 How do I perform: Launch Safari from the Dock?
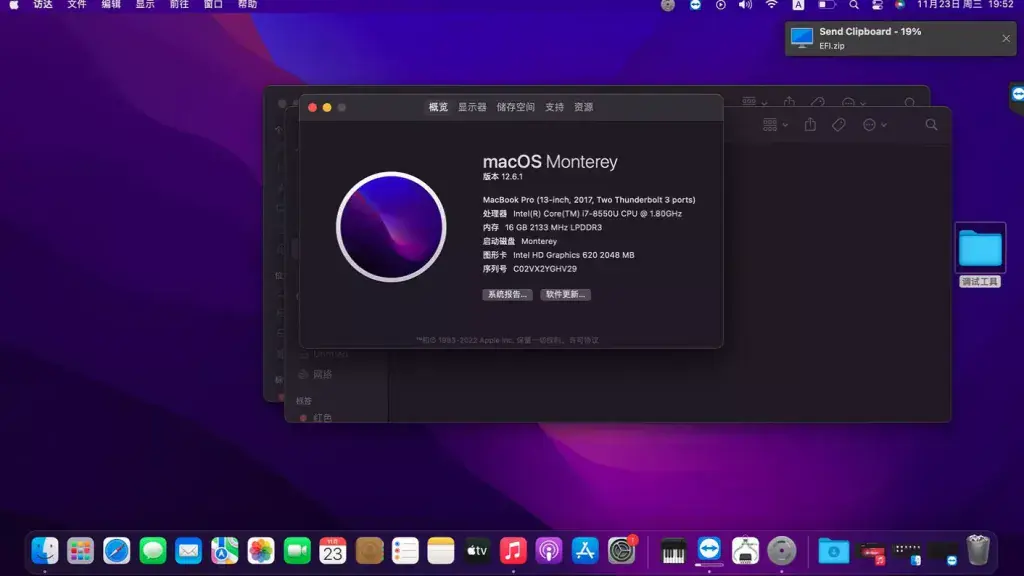(x=116, y=551)
